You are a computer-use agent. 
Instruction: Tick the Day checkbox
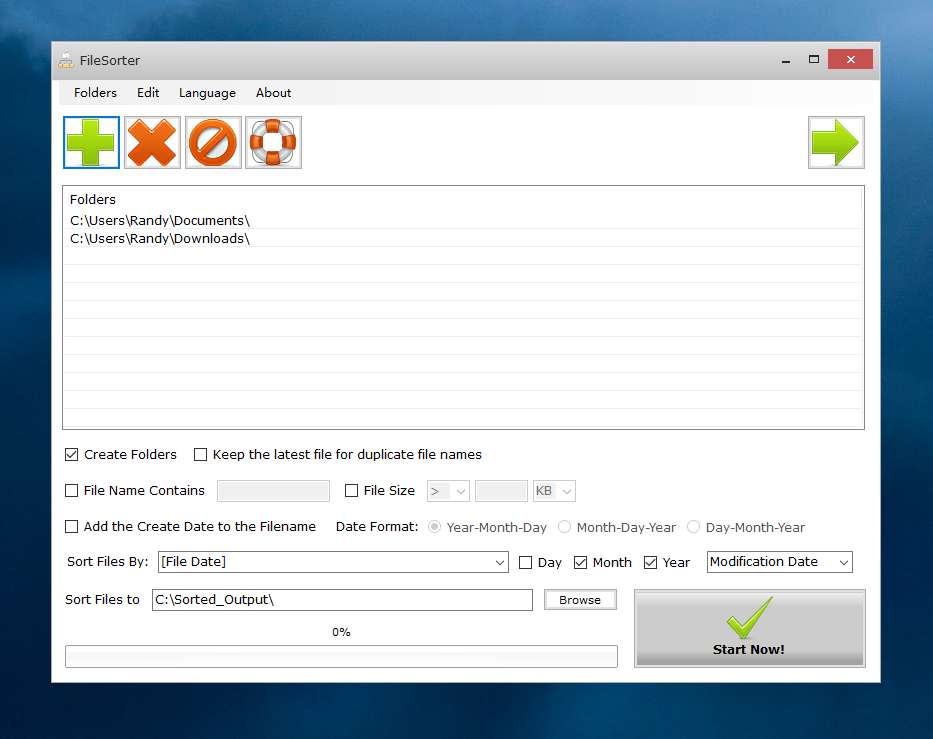tap(525, 562)
